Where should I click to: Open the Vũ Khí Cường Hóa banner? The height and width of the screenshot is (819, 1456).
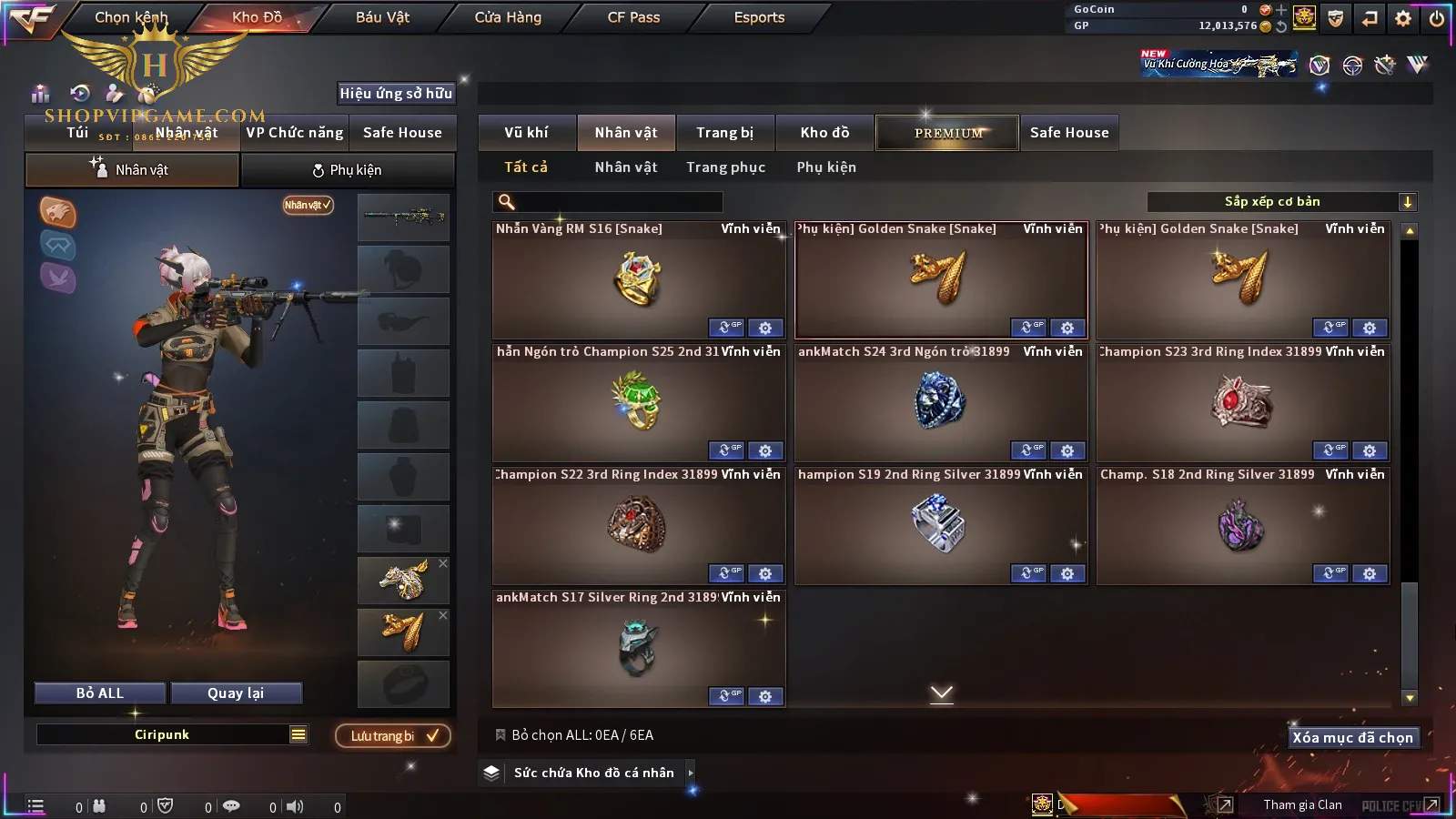[1219, 64]
